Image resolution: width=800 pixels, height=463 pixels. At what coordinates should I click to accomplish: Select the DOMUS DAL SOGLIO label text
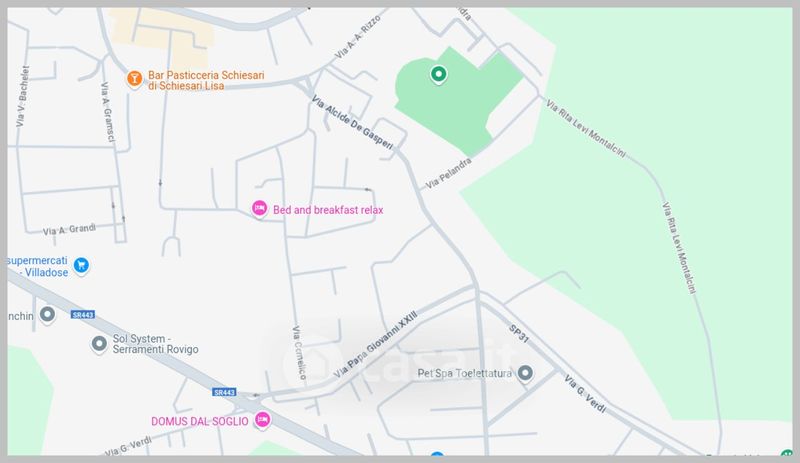pos(199,422)
